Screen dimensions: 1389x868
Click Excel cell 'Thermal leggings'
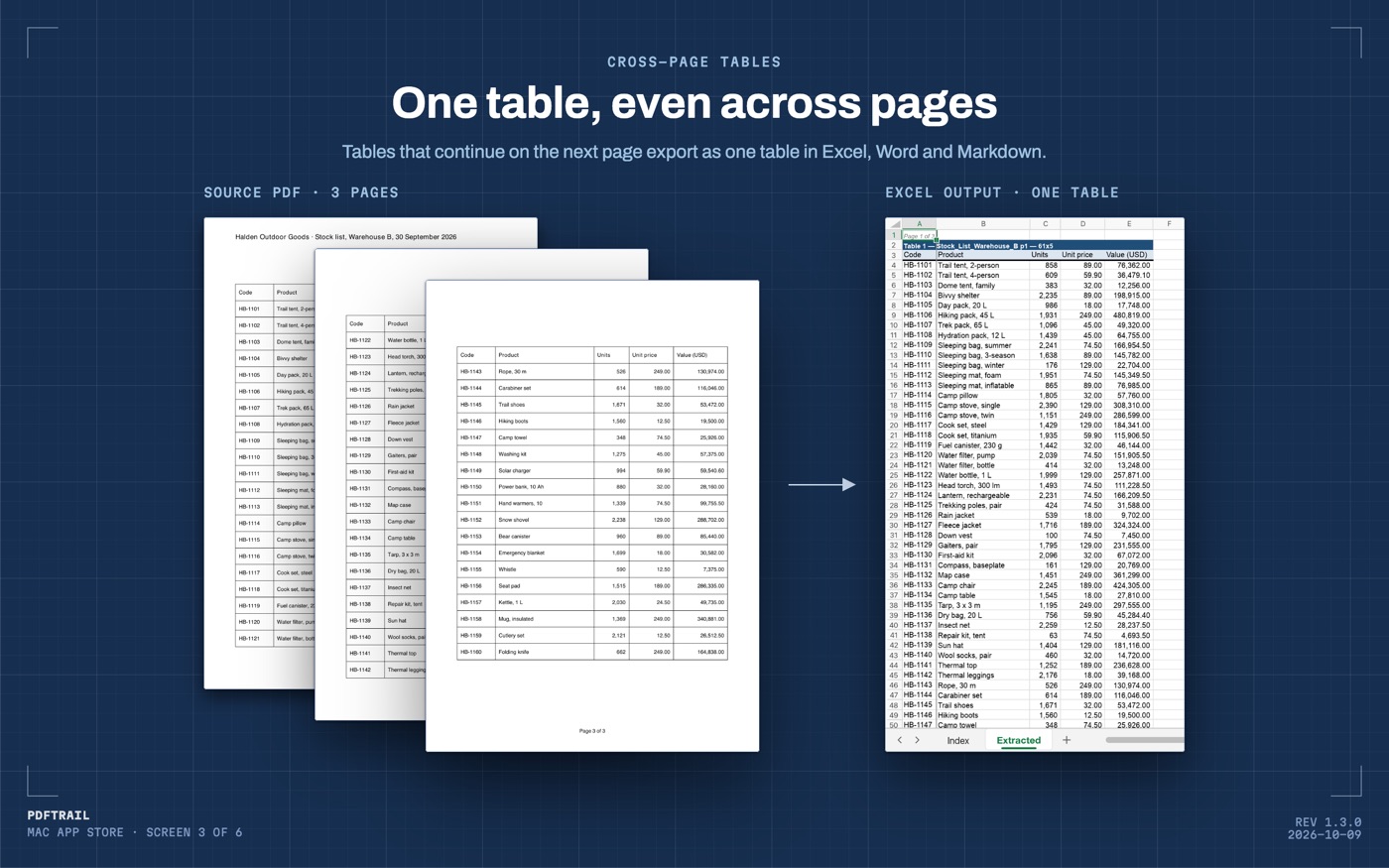coord(982,676)
